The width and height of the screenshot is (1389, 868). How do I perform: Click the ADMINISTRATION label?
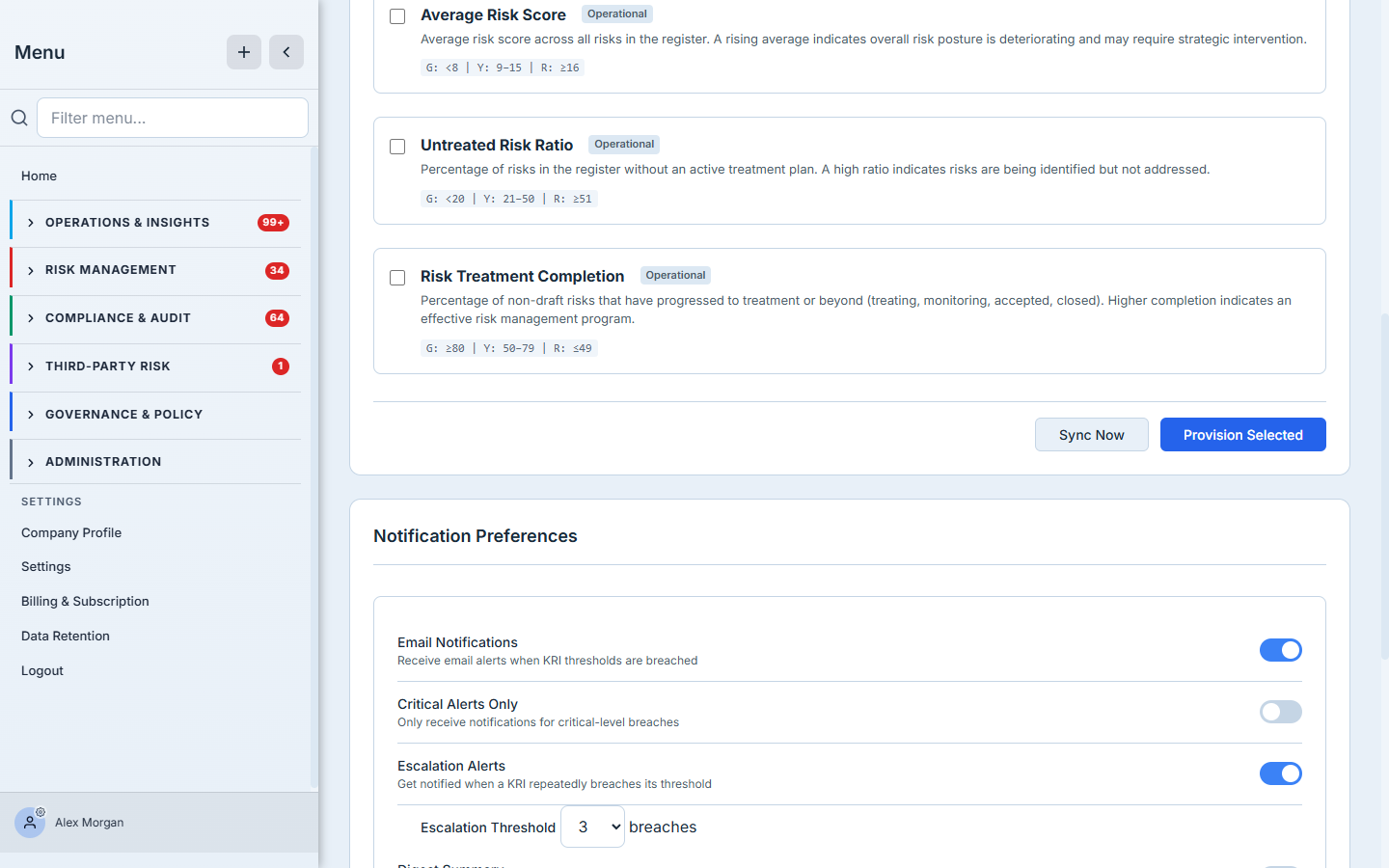[103, 462]
